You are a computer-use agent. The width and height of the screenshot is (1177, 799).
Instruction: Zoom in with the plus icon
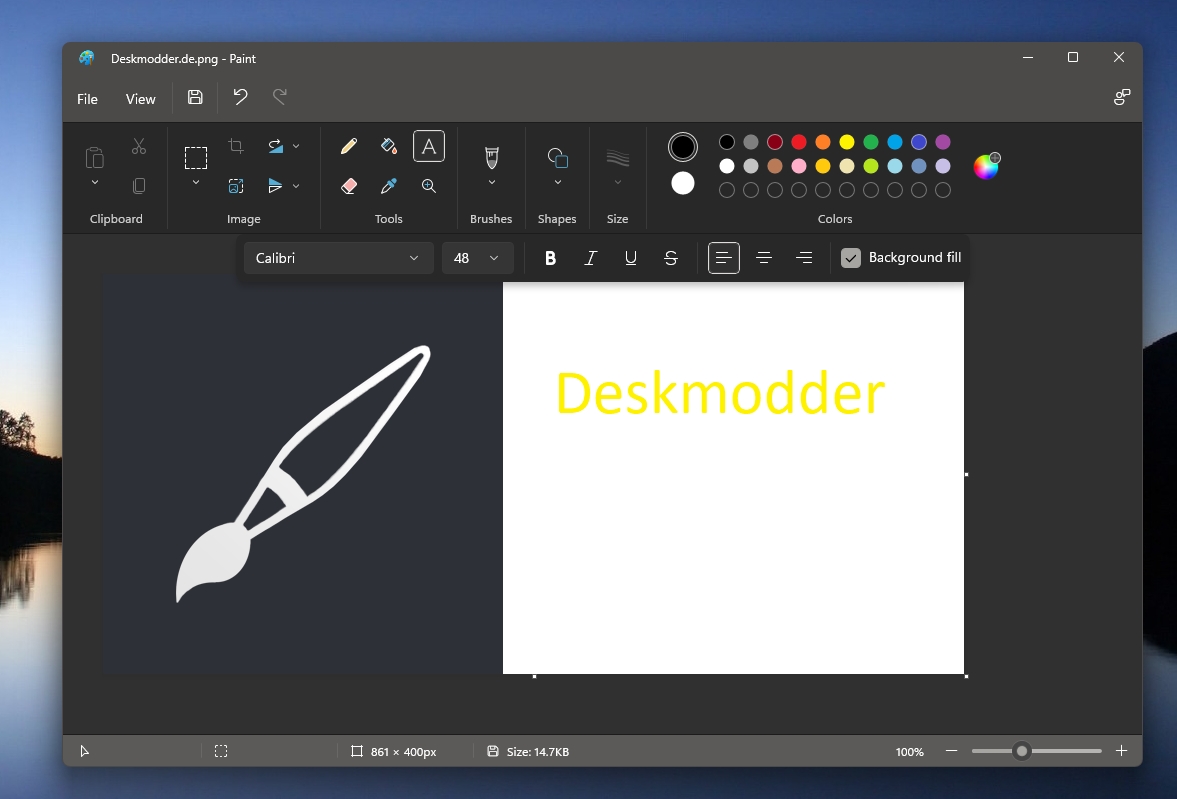coord(1121,751)
